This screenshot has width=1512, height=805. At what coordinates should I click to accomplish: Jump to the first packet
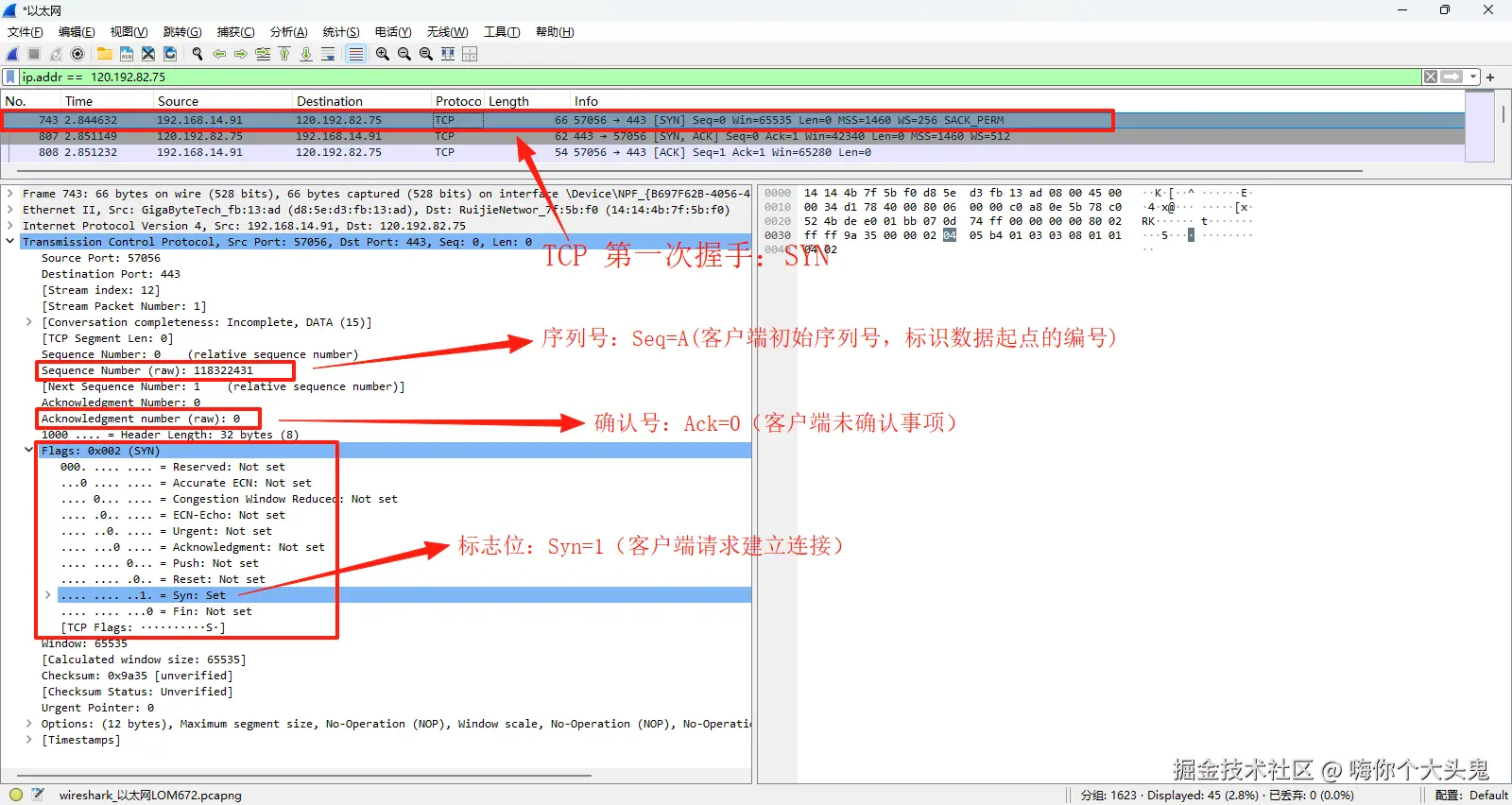pyautogui.click(x=284, y=54)
